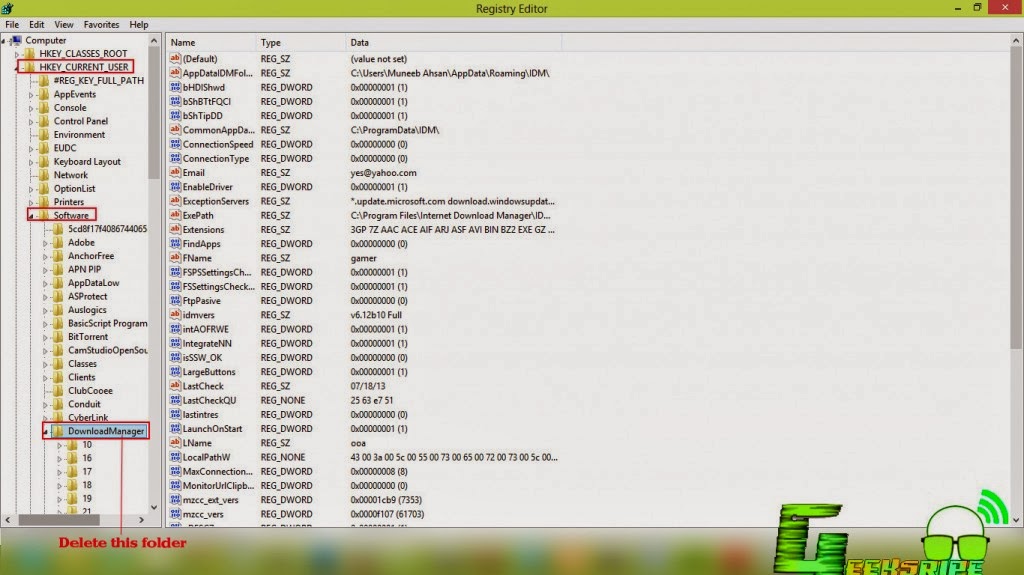Select the MaxConnection value row

(362, 471)
